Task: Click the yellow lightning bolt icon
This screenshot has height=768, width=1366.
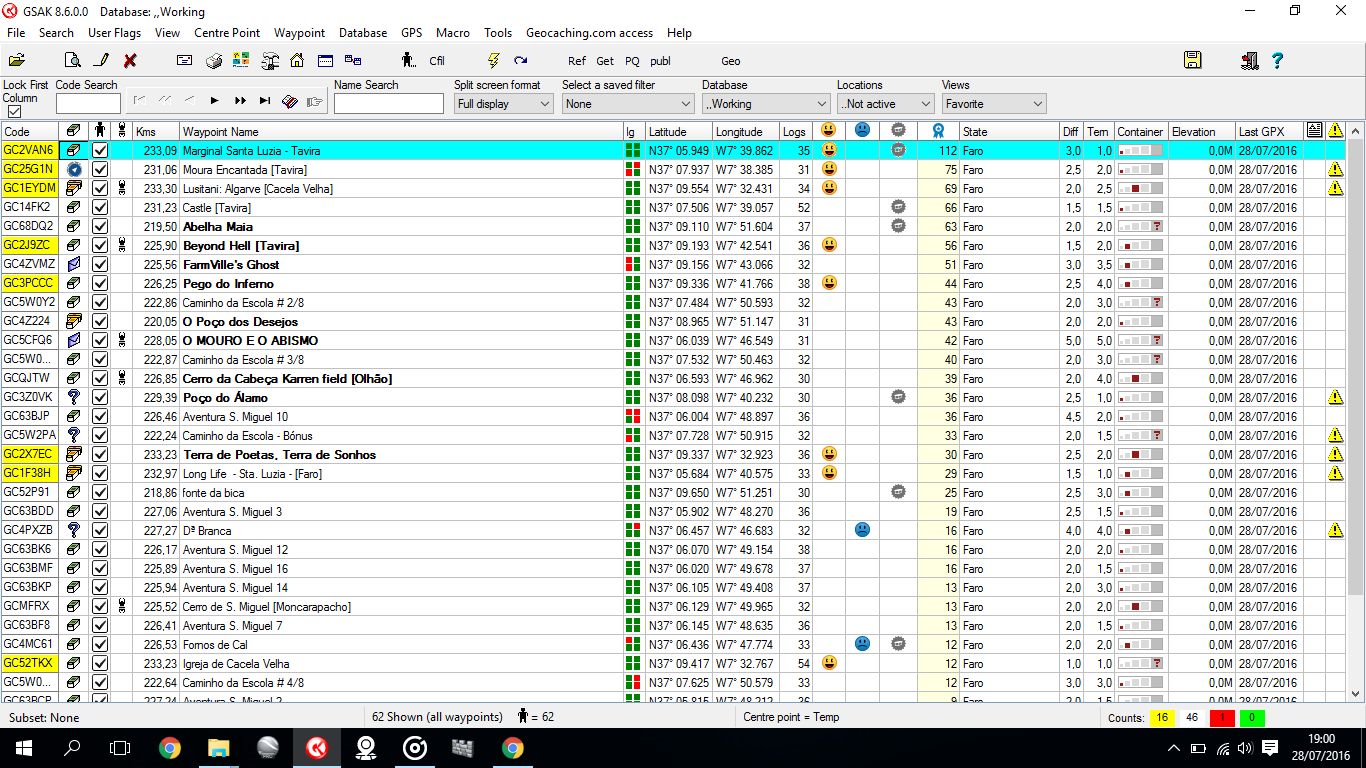Action: coord(493,61)
